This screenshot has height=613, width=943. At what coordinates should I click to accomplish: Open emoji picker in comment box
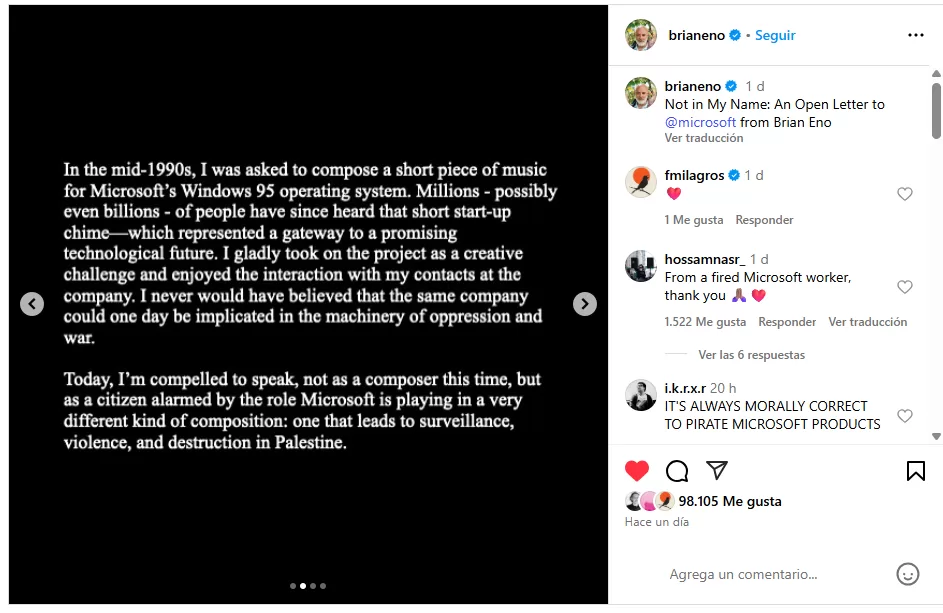coord(907,574)
